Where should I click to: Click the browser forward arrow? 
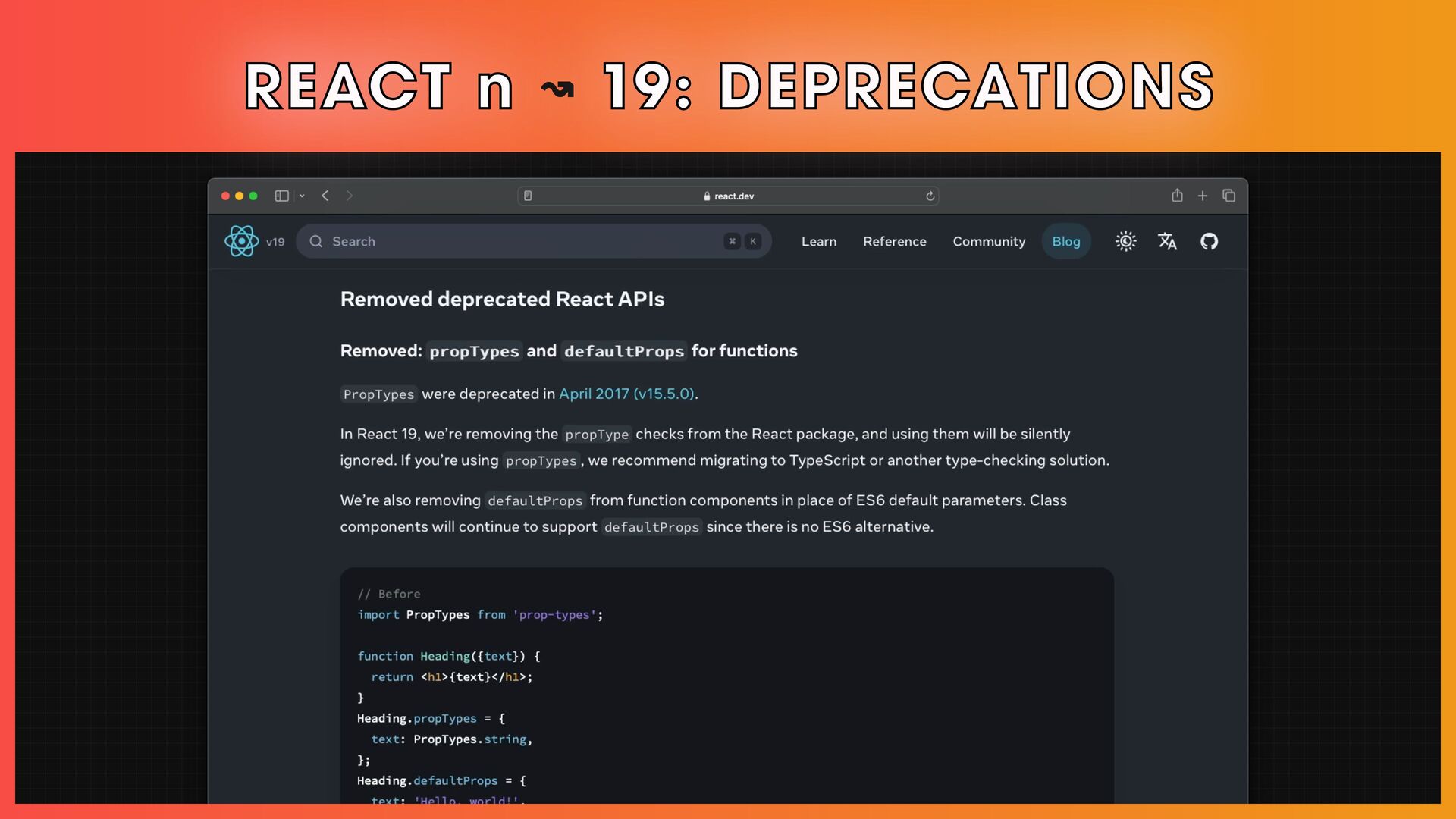click(x=350, y=196)
